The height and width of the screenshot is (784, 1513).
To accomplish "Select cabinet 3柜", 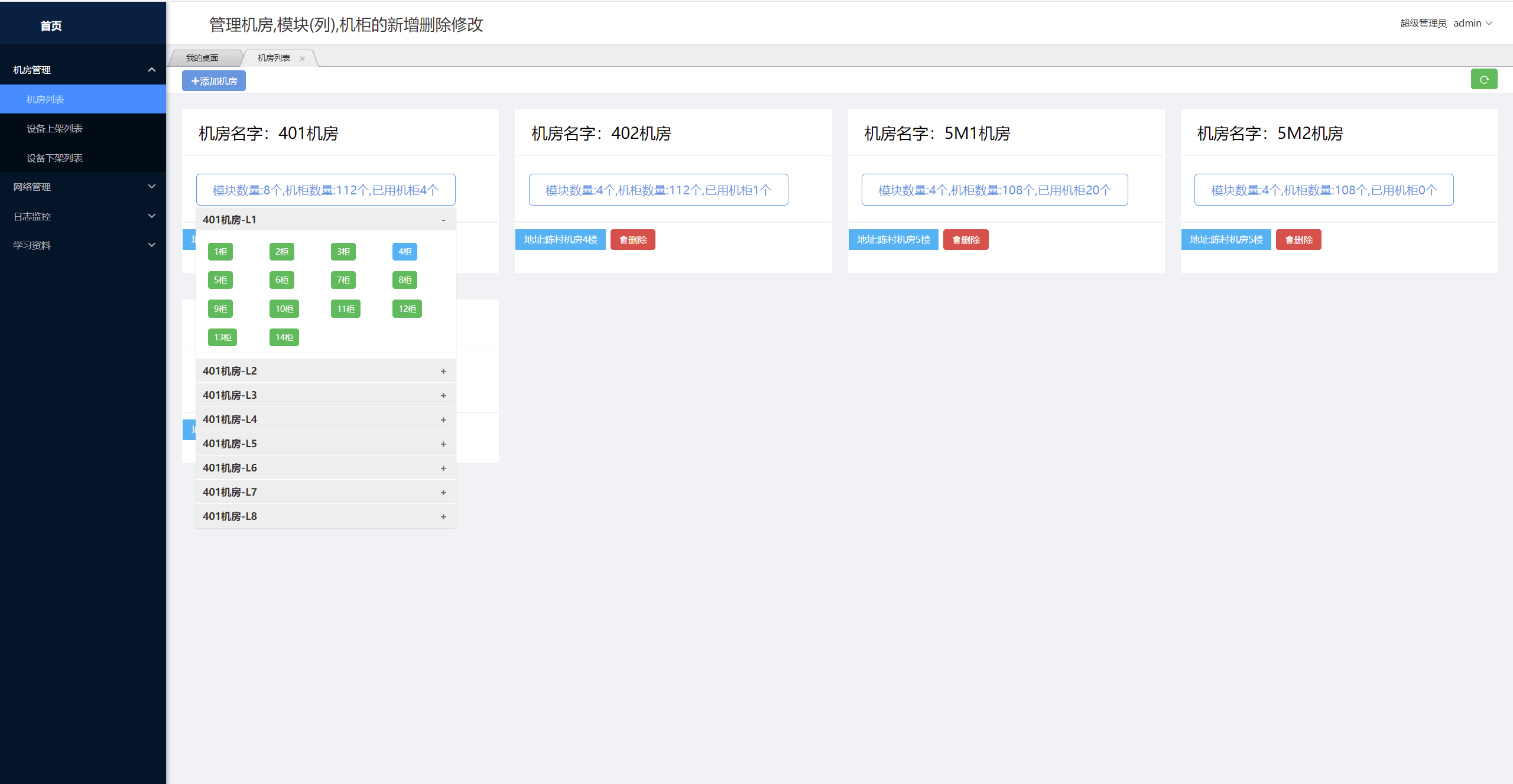I will click(343, 252).
